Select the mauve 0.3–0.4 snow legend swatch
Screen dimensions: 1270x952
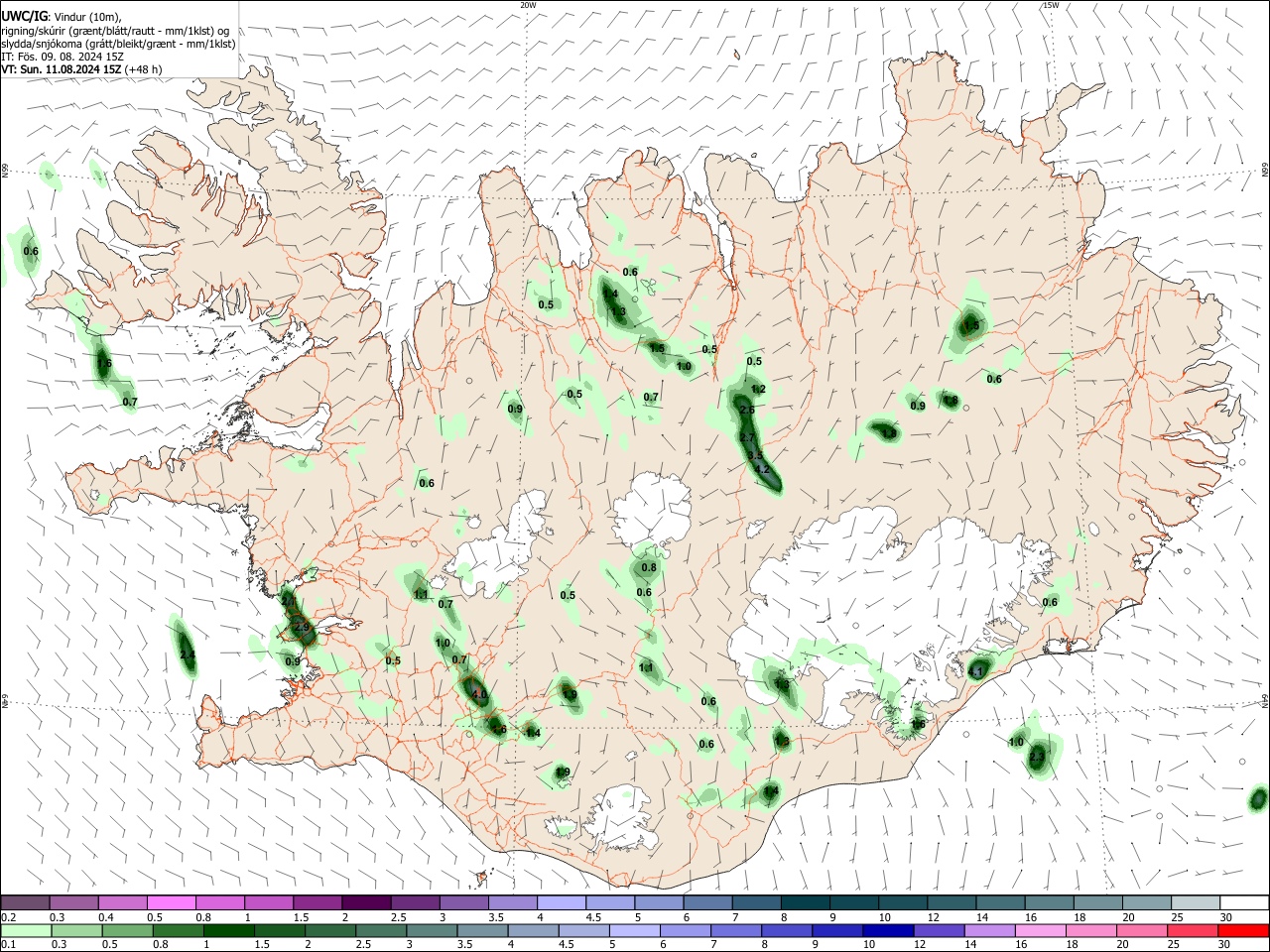[73, 902]
